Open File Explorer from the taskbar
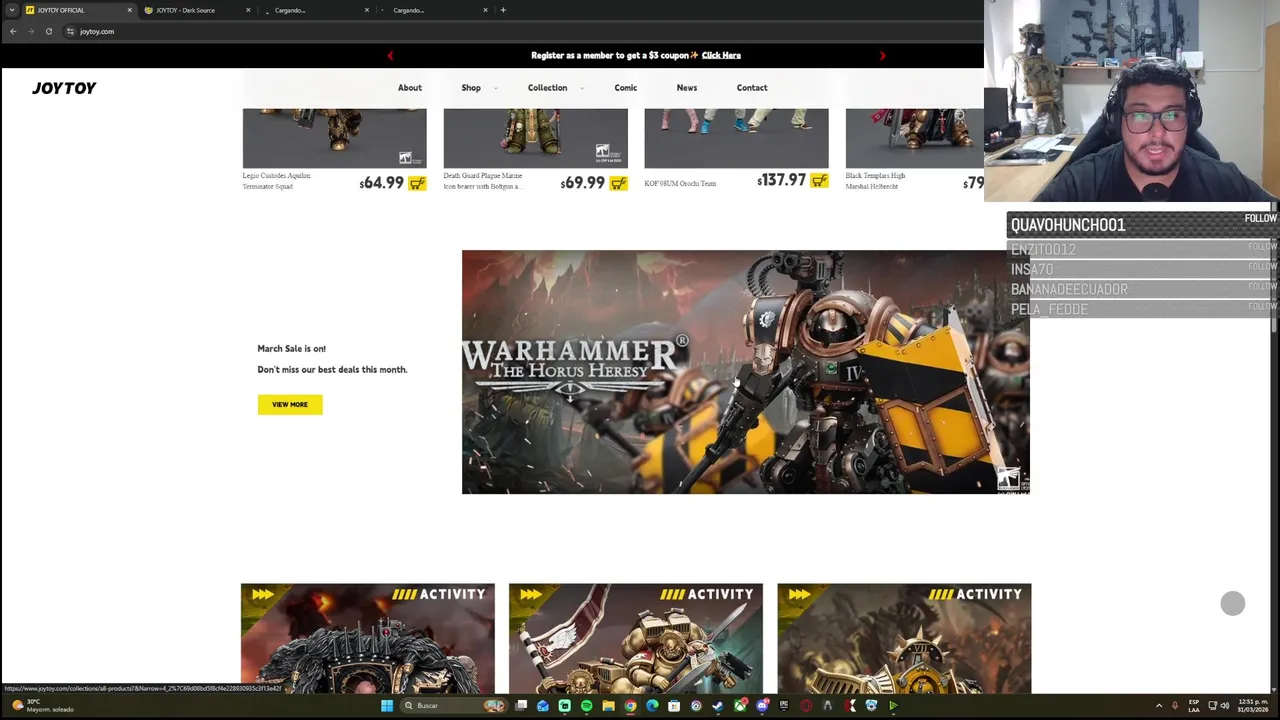 608,706
